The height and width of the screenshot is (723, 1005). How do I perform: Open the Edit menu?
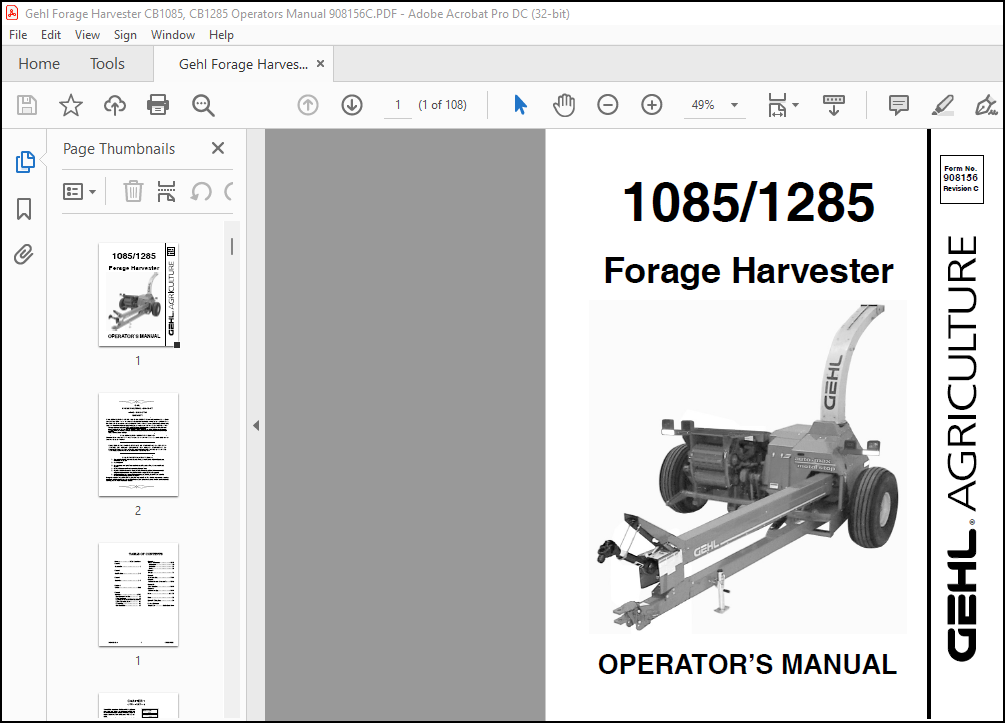[51, 35]
